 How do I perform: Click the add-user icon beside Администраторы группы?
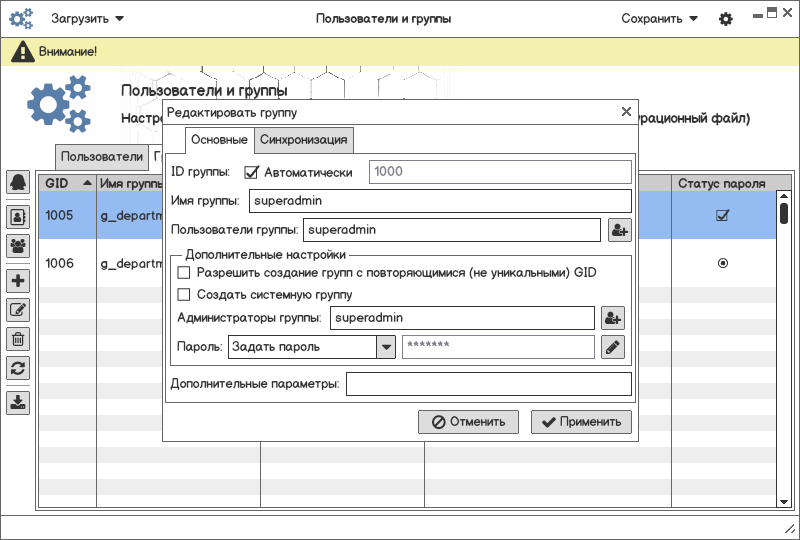pos(613,318)
